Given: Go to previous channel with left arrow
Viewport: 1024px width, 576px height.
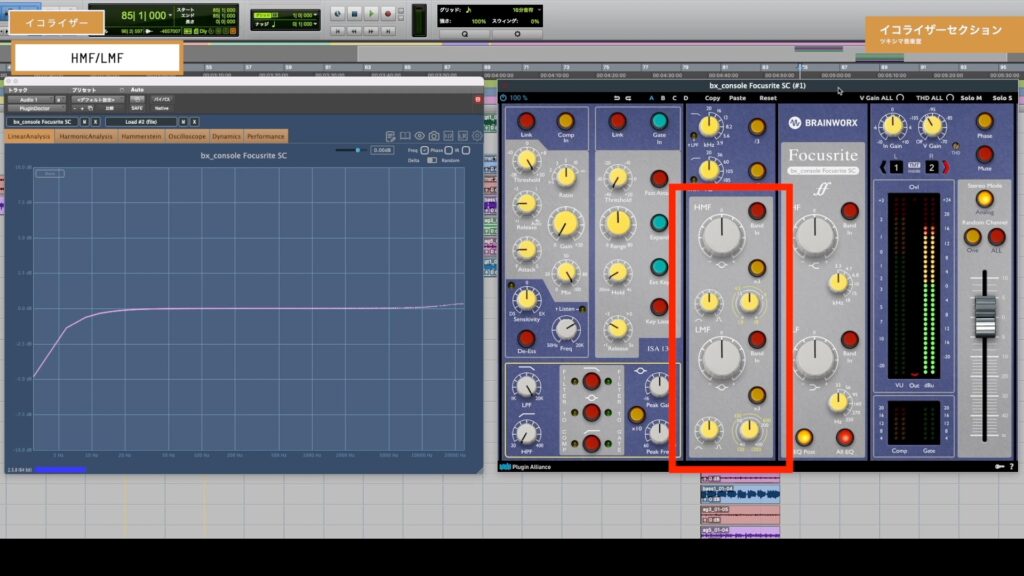Looking at the screenshot, I should click(883, 167).
